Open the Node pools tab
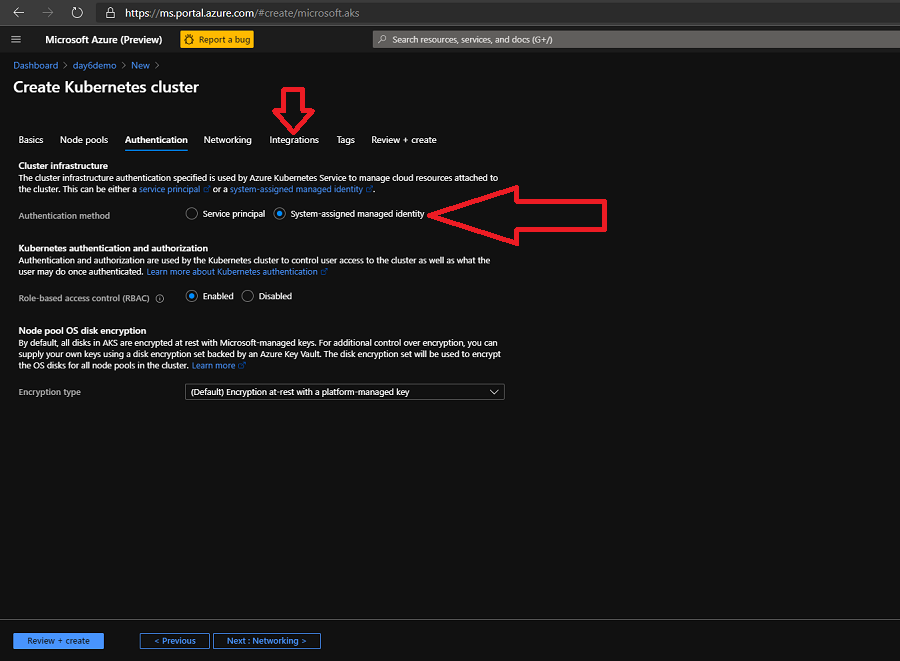 point(84,140)
